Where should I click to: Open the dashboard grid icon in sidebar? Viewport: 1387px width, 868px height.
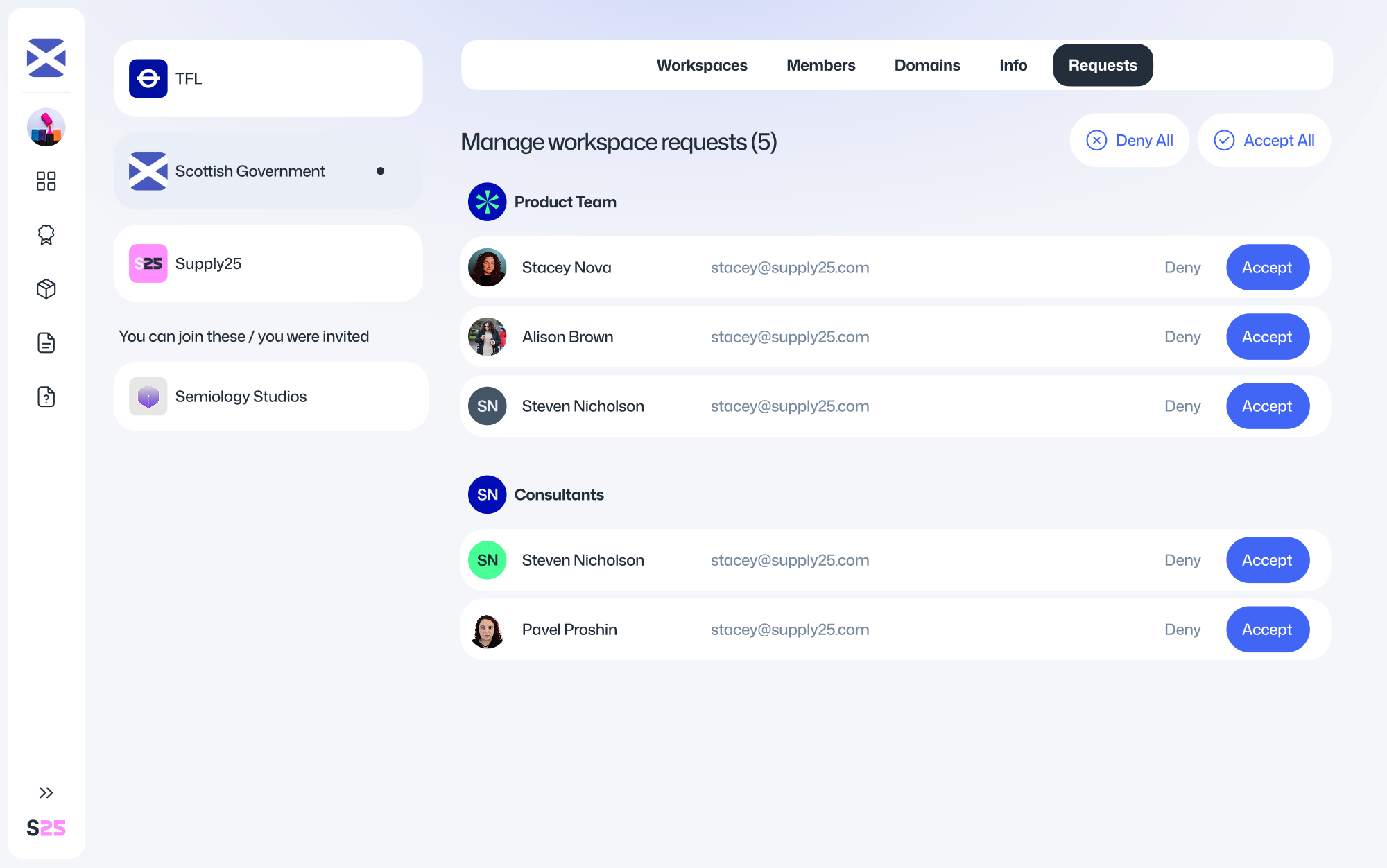click(46, 181)
